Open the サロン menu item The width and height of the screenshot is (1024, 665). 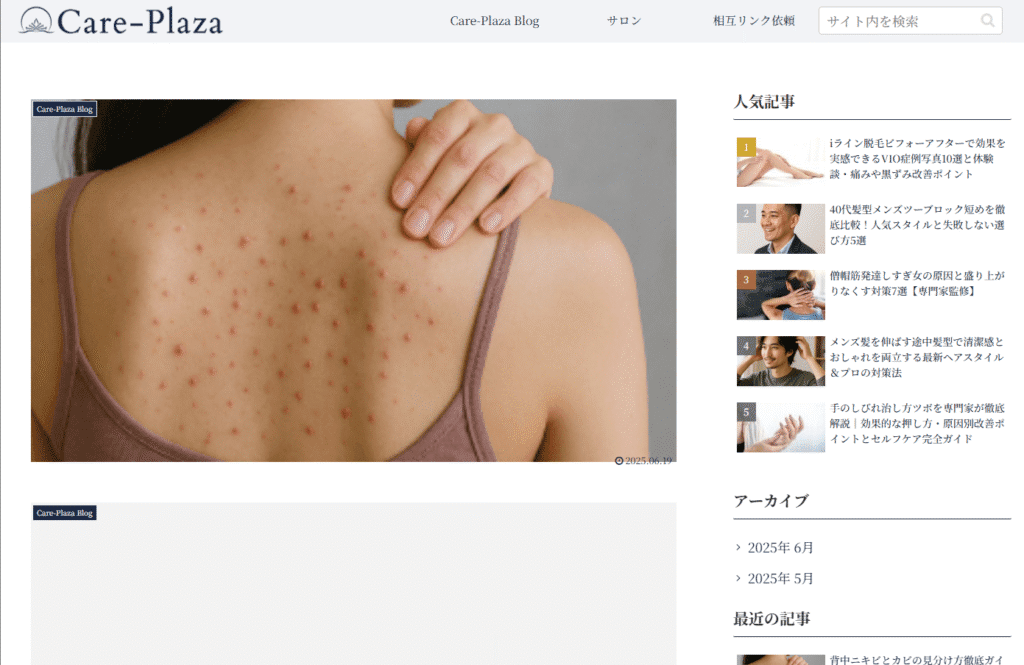click(624, 21)
